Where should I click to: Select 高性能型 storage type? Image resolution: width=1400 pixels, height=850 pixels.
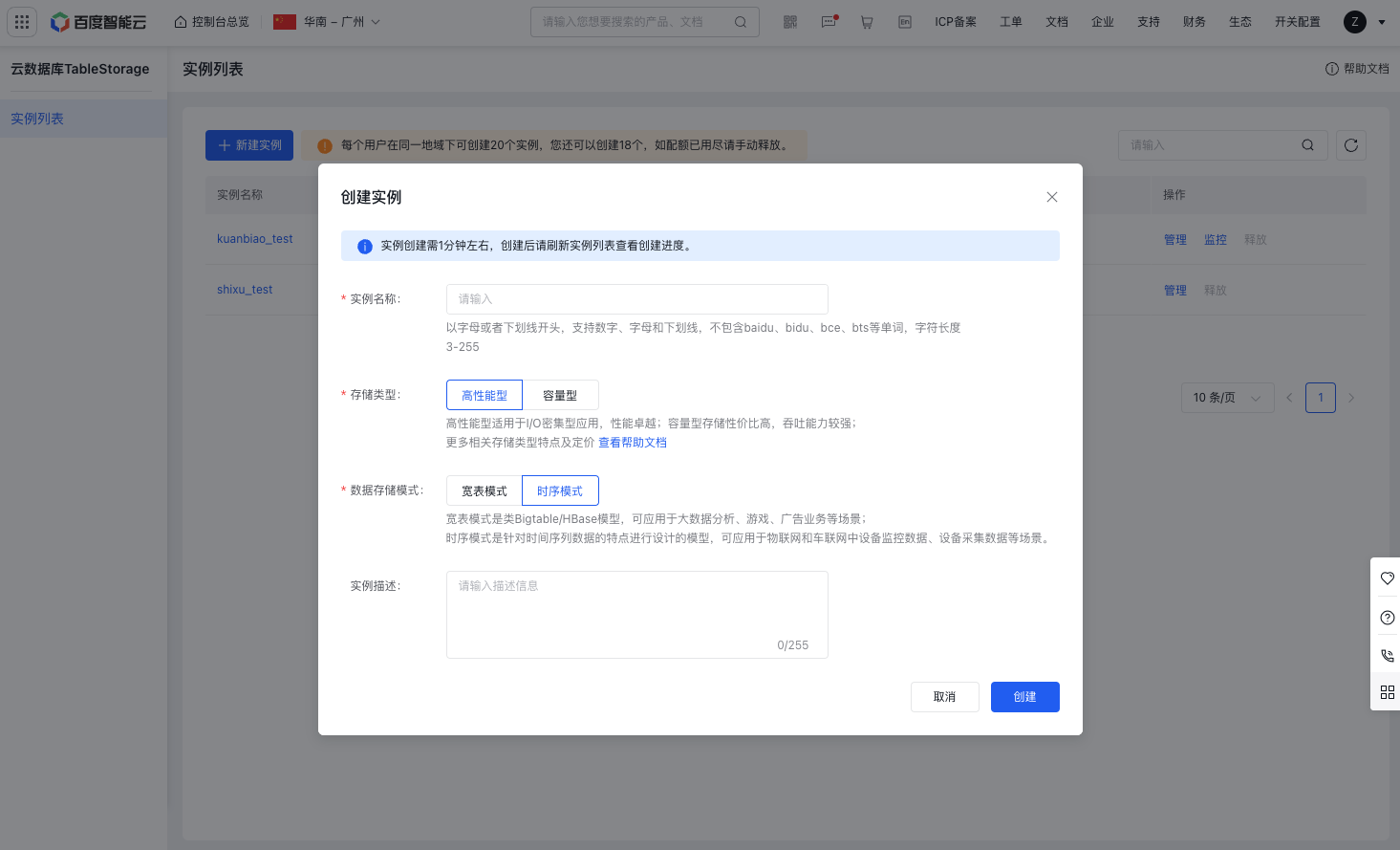click(x=485, y=395)
